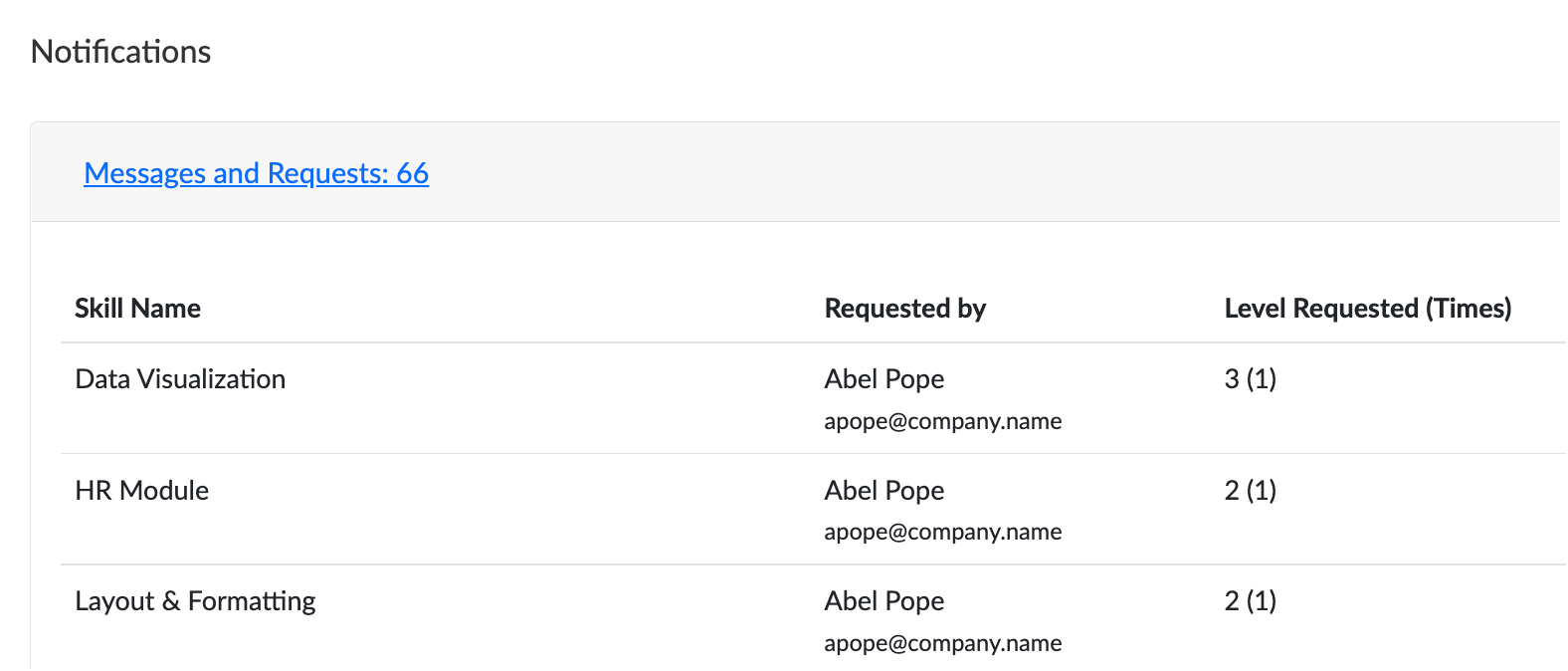Click the word Messages in the header link
1568x671 pixels.
145,173
